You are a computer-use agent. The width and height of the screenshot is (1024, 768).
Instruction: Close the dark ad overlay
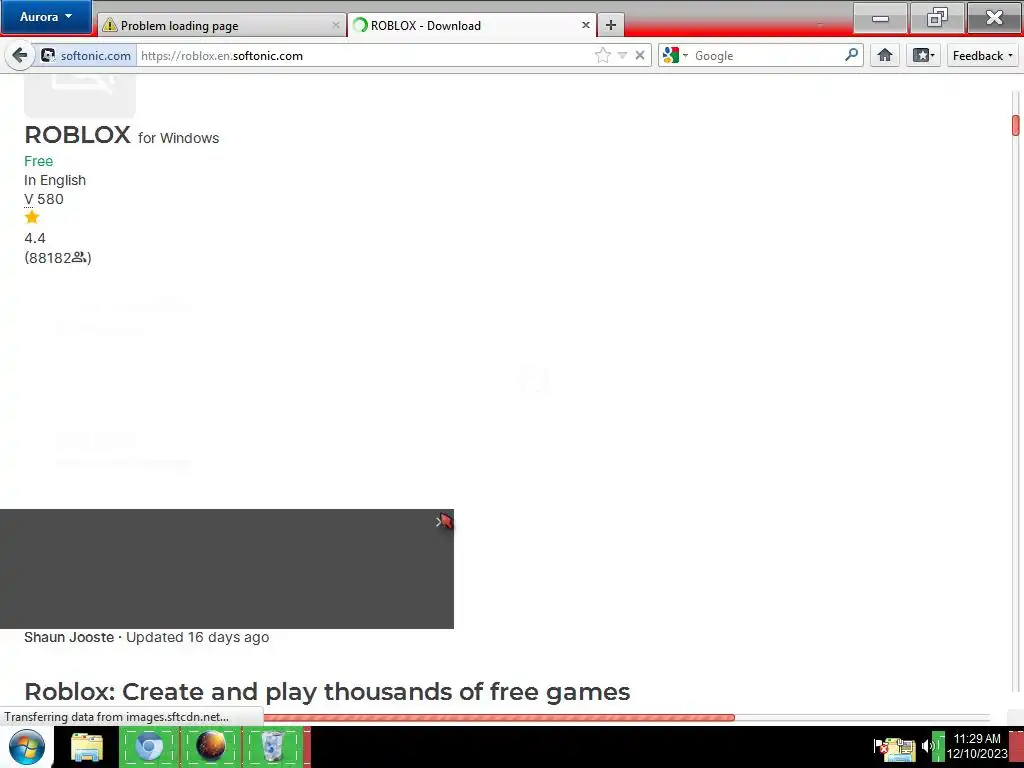tap(439, 522)
